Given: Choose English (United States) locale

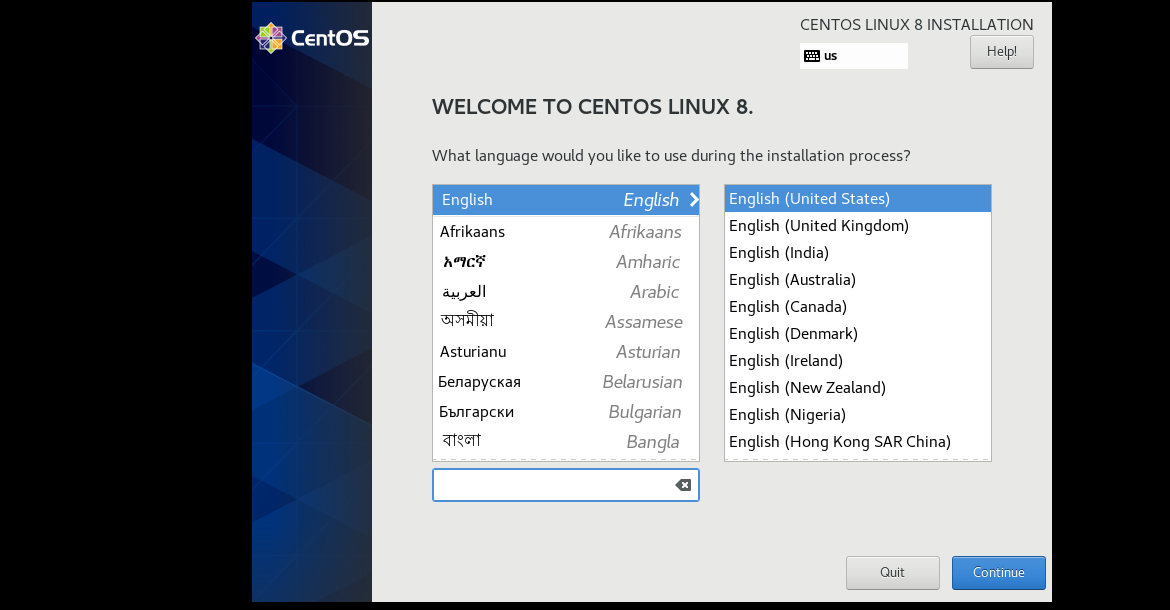Looking at the screenshot, I should 857,198.
